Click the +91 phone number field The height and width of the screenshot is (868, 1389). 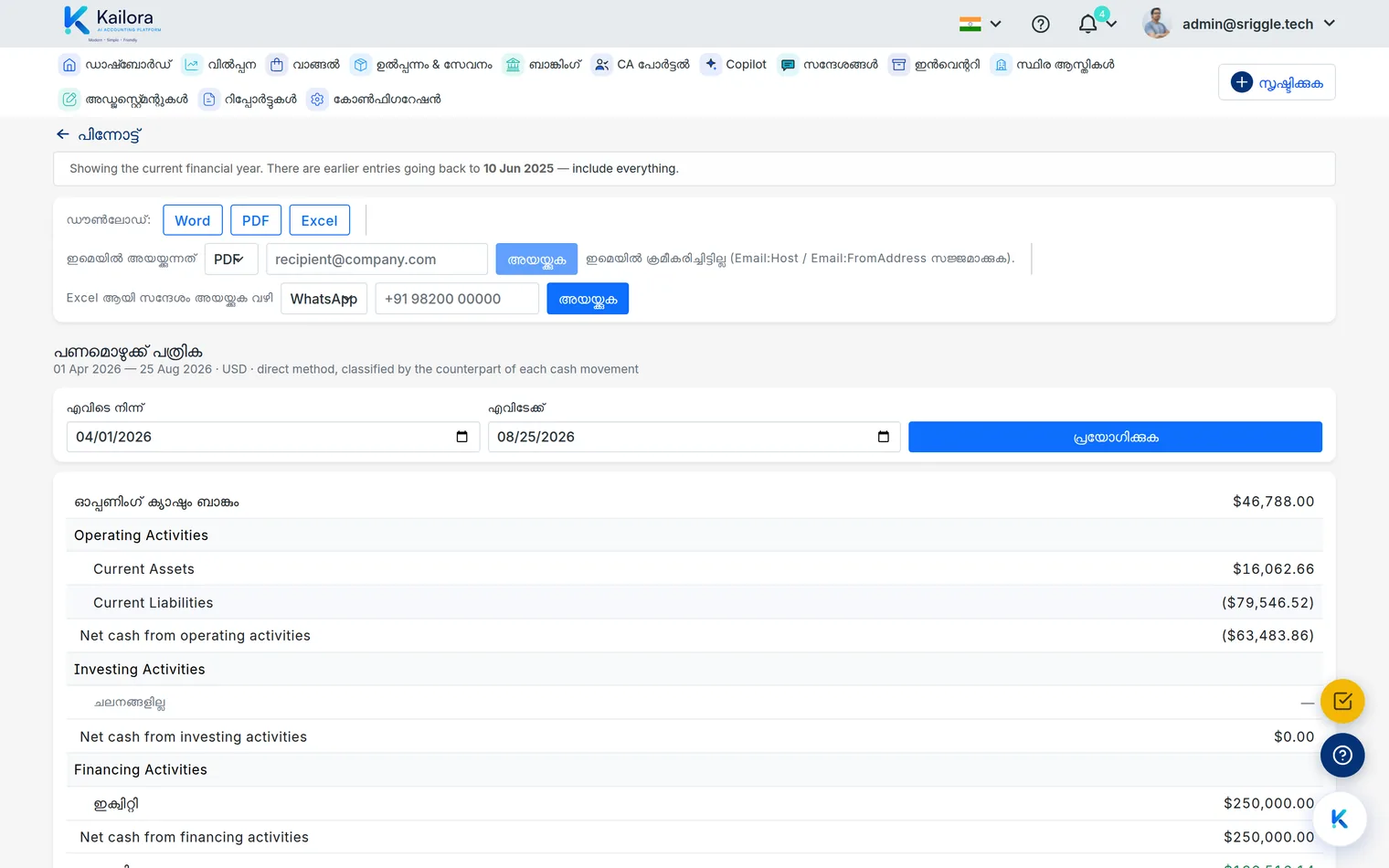pyautogui.click(x=457, y=299)
